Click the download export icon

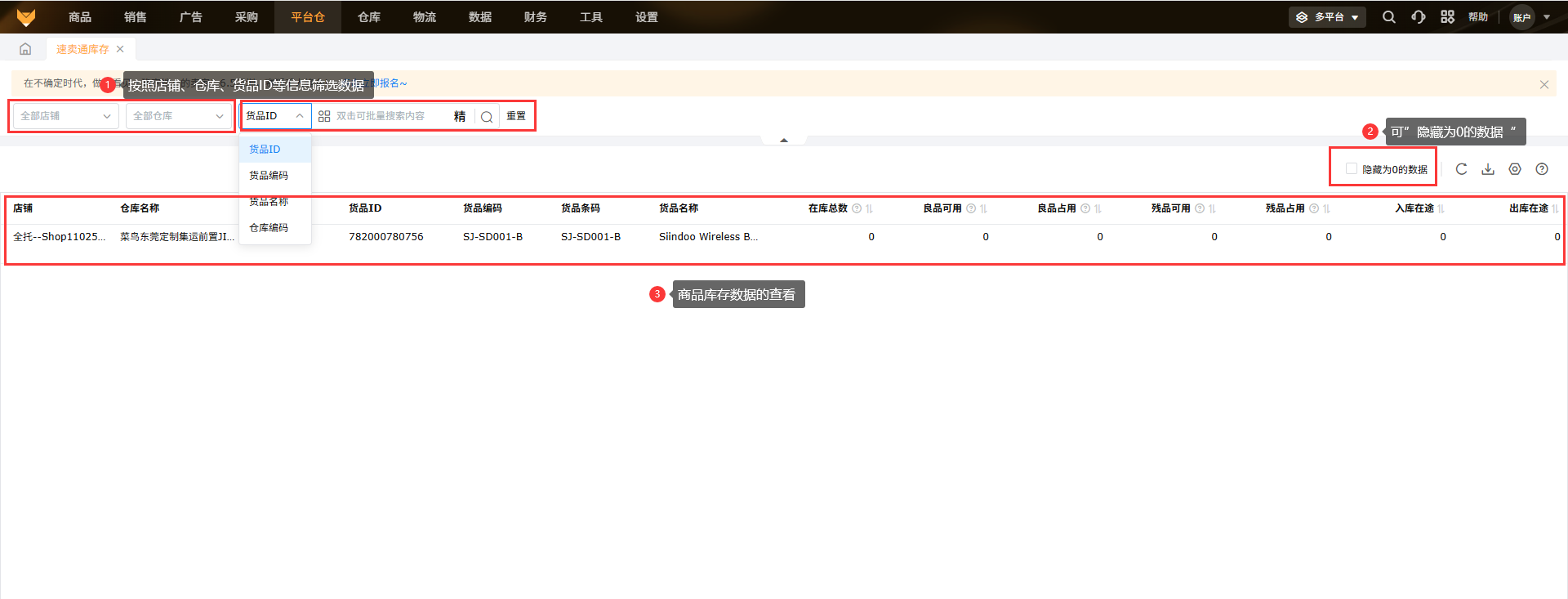[x=1488, y=169]
